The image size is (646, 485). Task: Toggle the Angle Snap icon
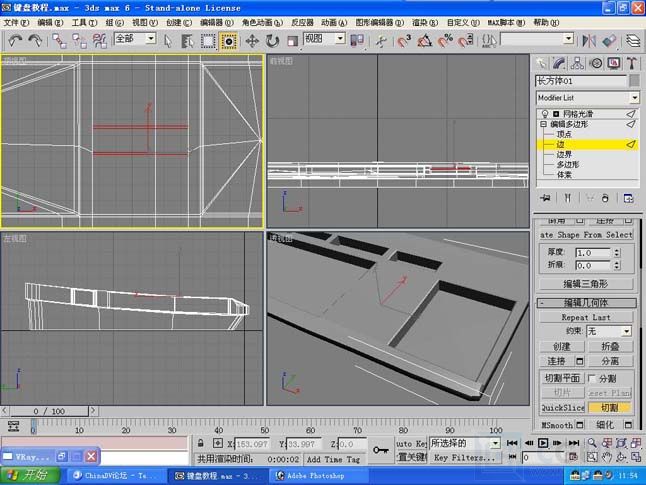pyautogui.click(x=425, y=40)
